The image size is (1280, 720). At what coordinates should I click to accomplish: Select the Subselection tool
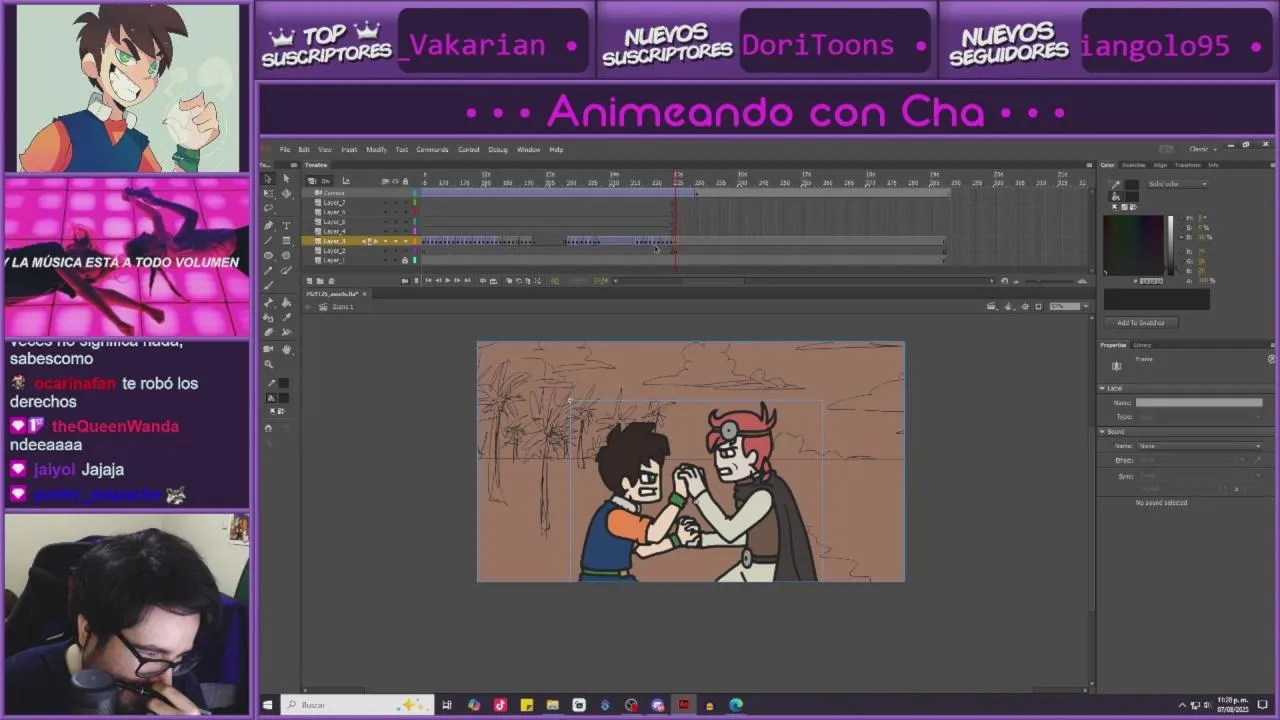(286, 179)
